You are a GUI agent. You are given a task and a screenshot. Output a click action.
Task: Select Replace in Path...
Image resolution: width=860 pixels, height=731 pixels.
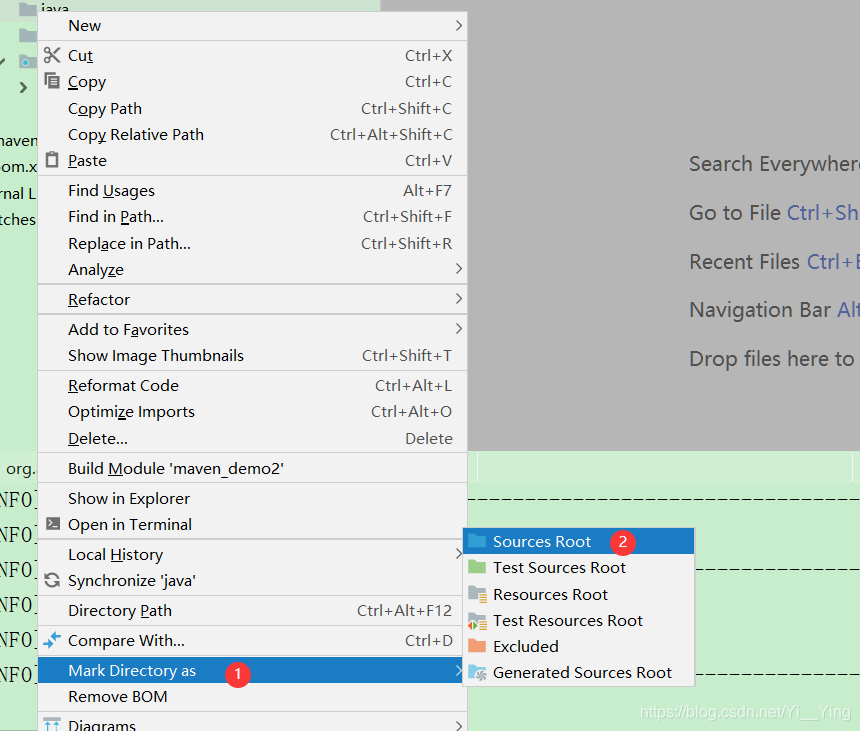click(x=252, y=243)
